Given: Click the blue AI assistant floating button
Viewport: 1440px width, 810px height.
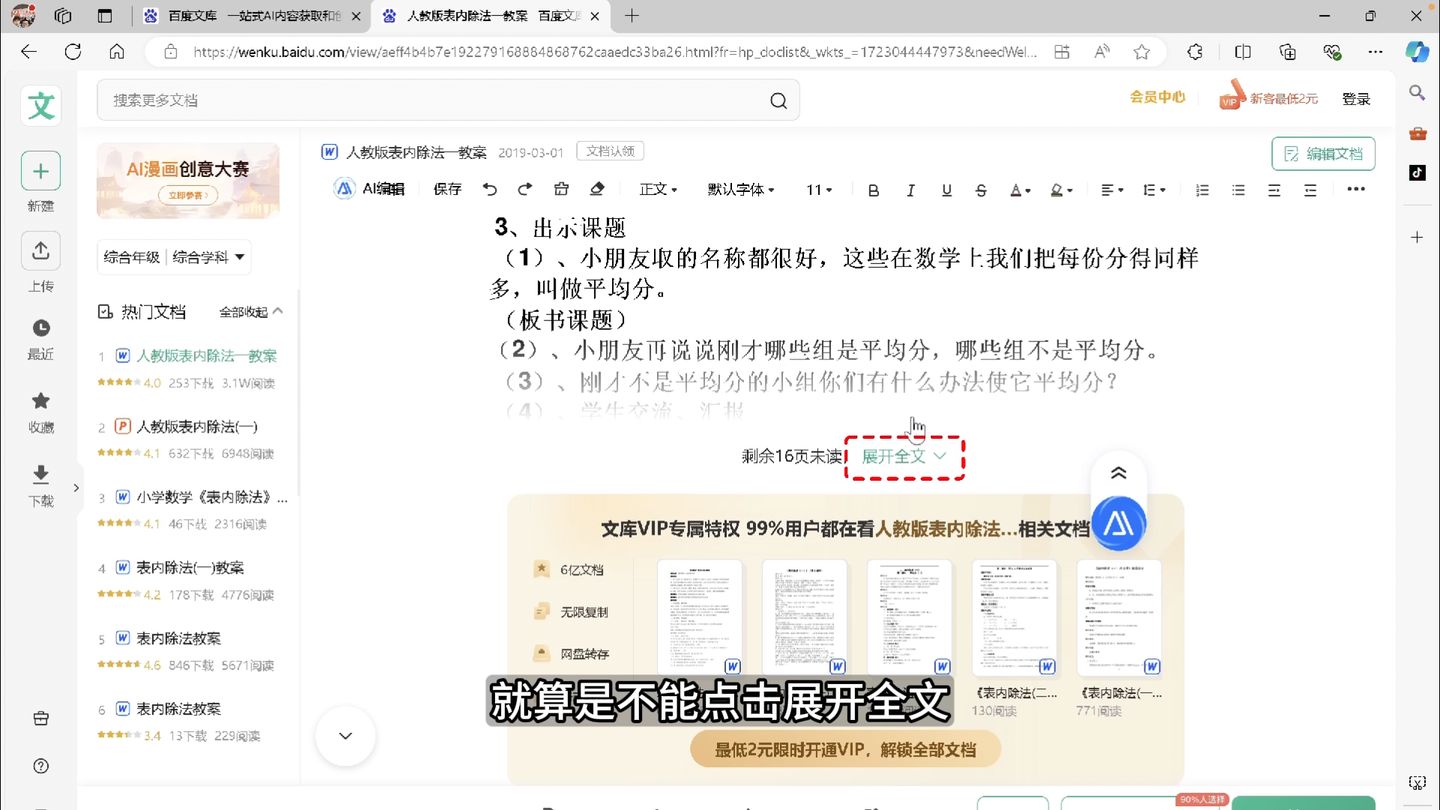Looking at the screenshot, I should (1119, 523).
